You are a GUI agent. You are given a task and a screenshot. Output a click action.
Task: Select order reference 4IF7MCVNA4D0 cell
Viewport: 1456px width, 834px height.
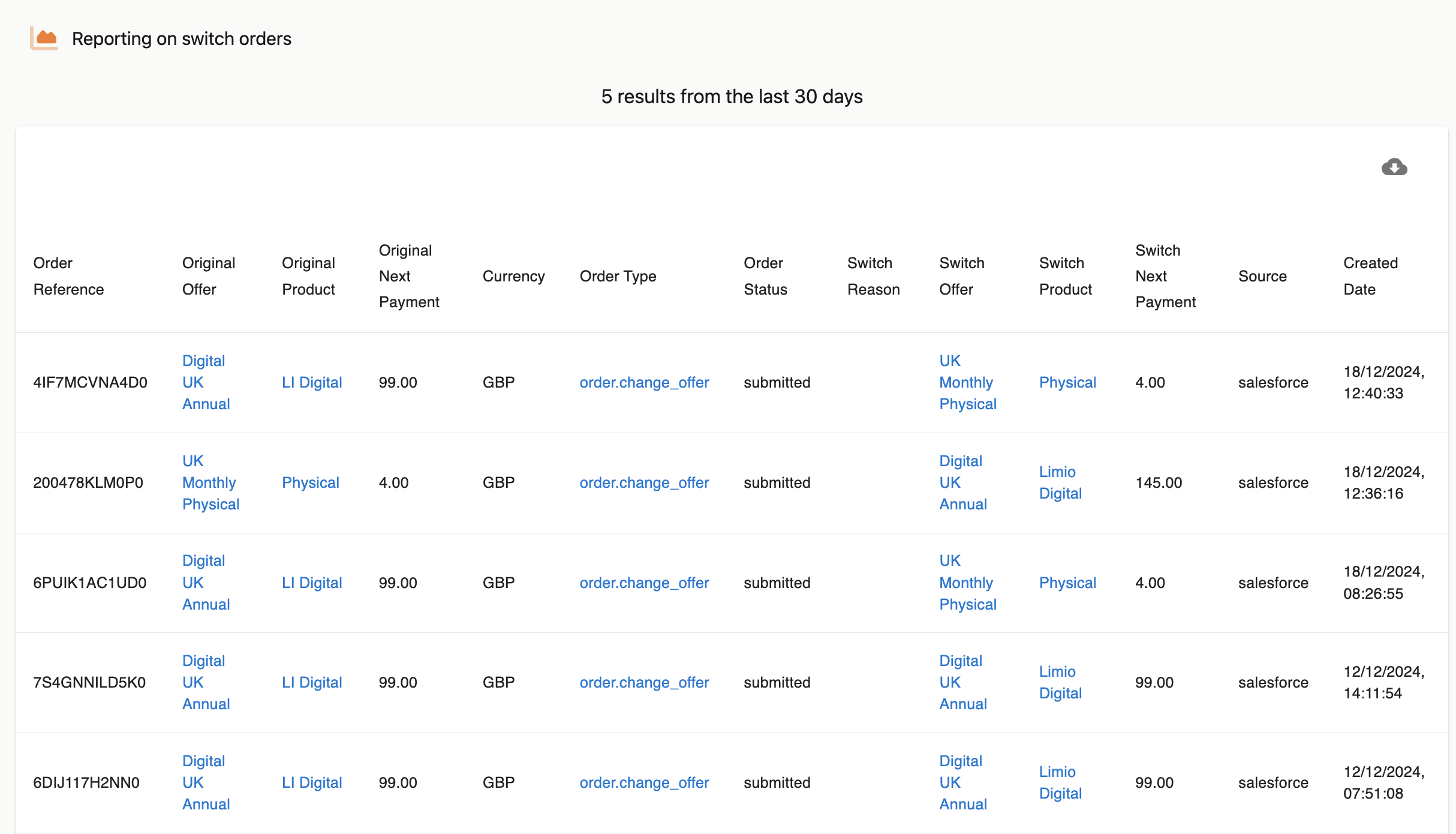pyautogui.click(x=90, y=382)
